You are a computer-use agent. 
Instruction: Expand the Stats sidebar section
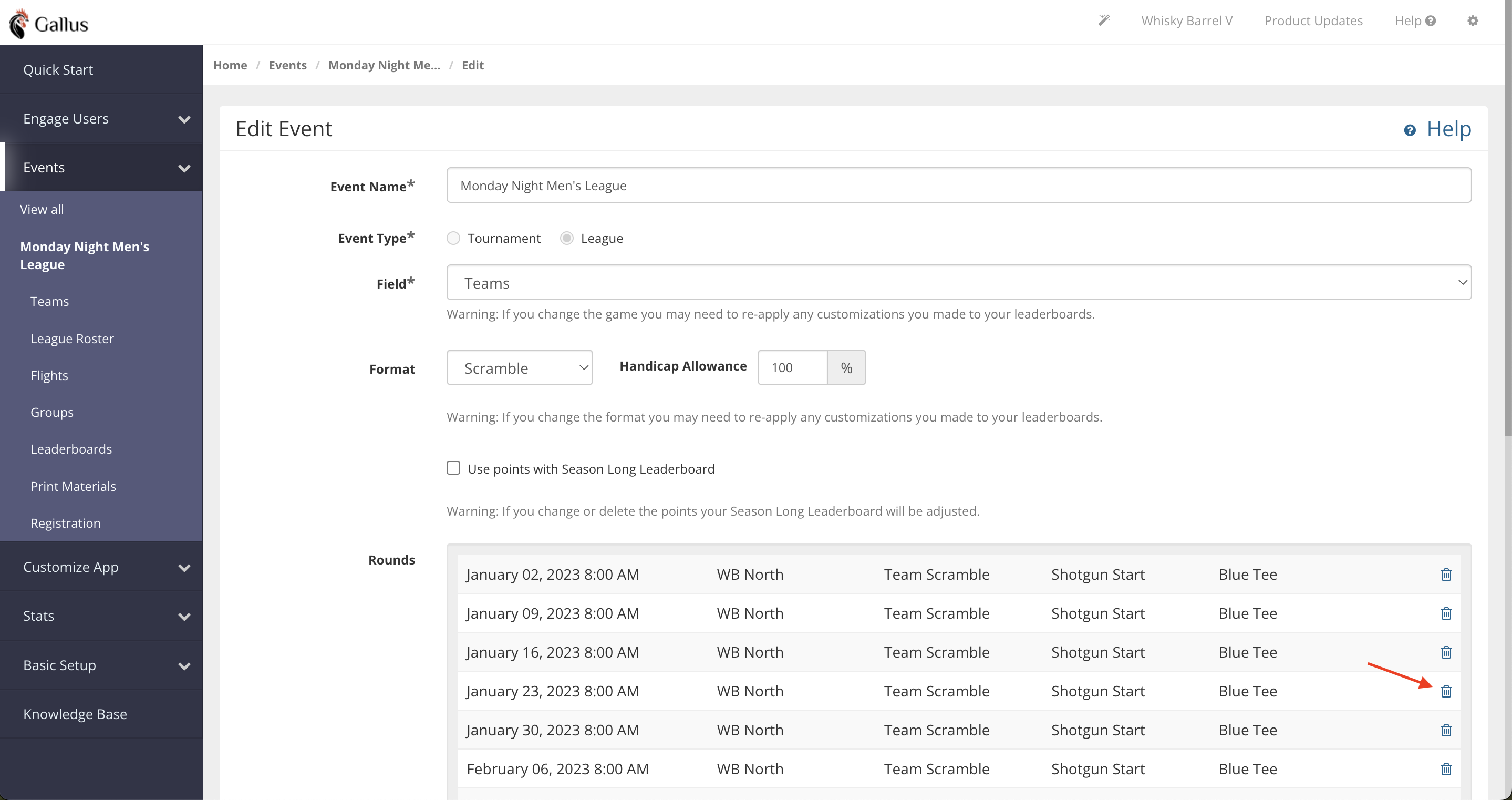pos(101,616)
